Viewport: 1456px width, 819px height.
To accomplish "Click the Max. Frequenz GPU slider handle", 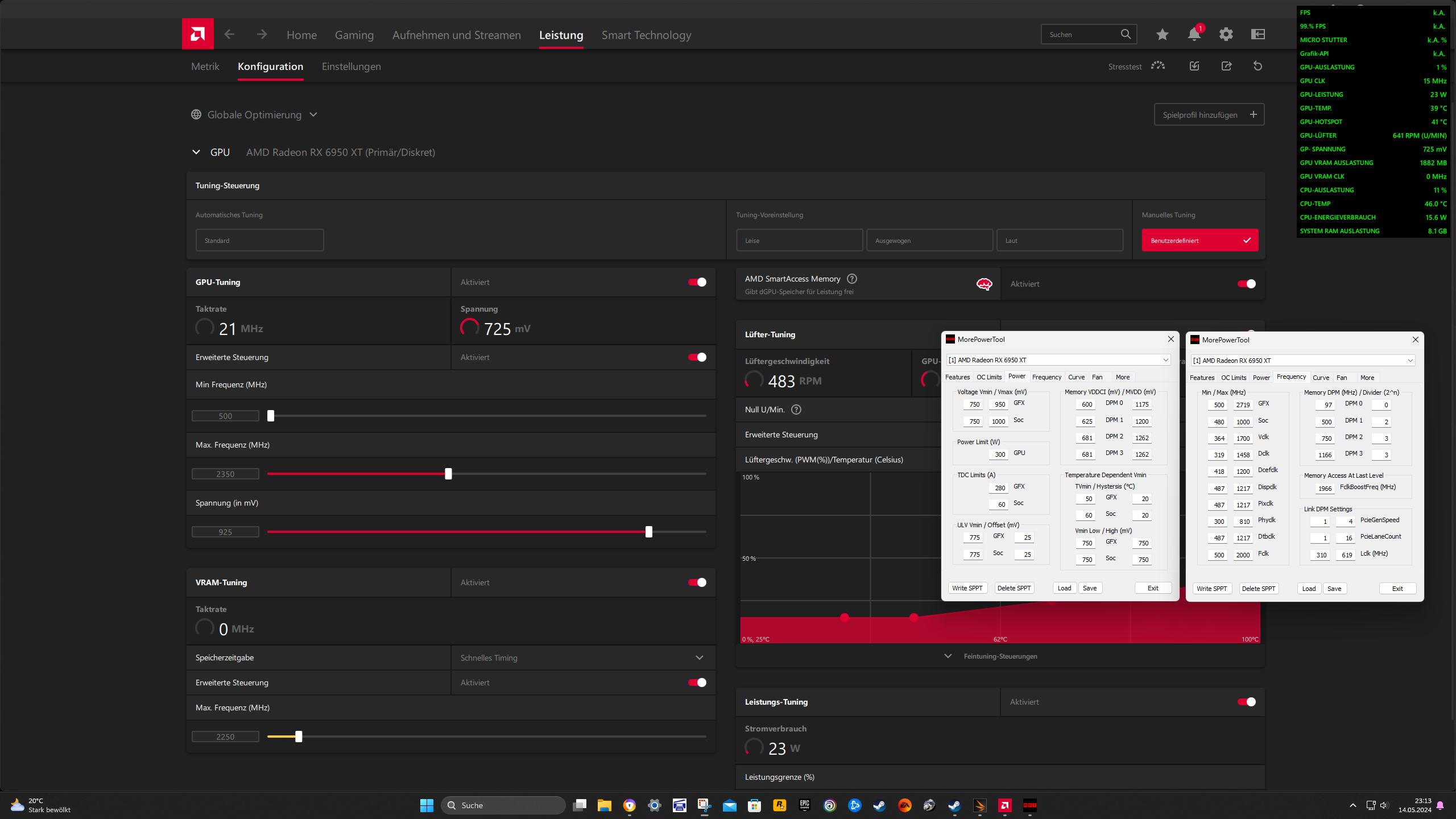I will click(x=448, y=474).
